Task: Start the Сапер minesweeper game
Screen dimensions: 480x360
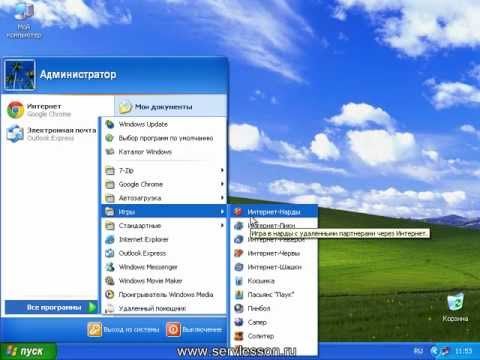Action: point(274,322)
